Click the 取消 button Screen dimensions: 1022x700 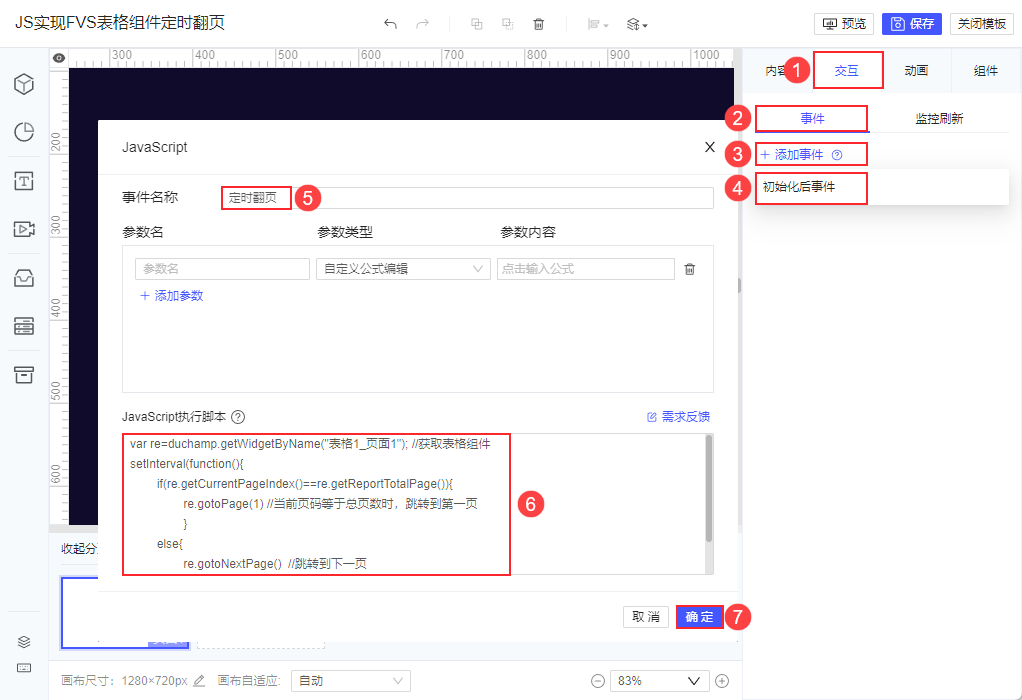[x=646, y=617]
